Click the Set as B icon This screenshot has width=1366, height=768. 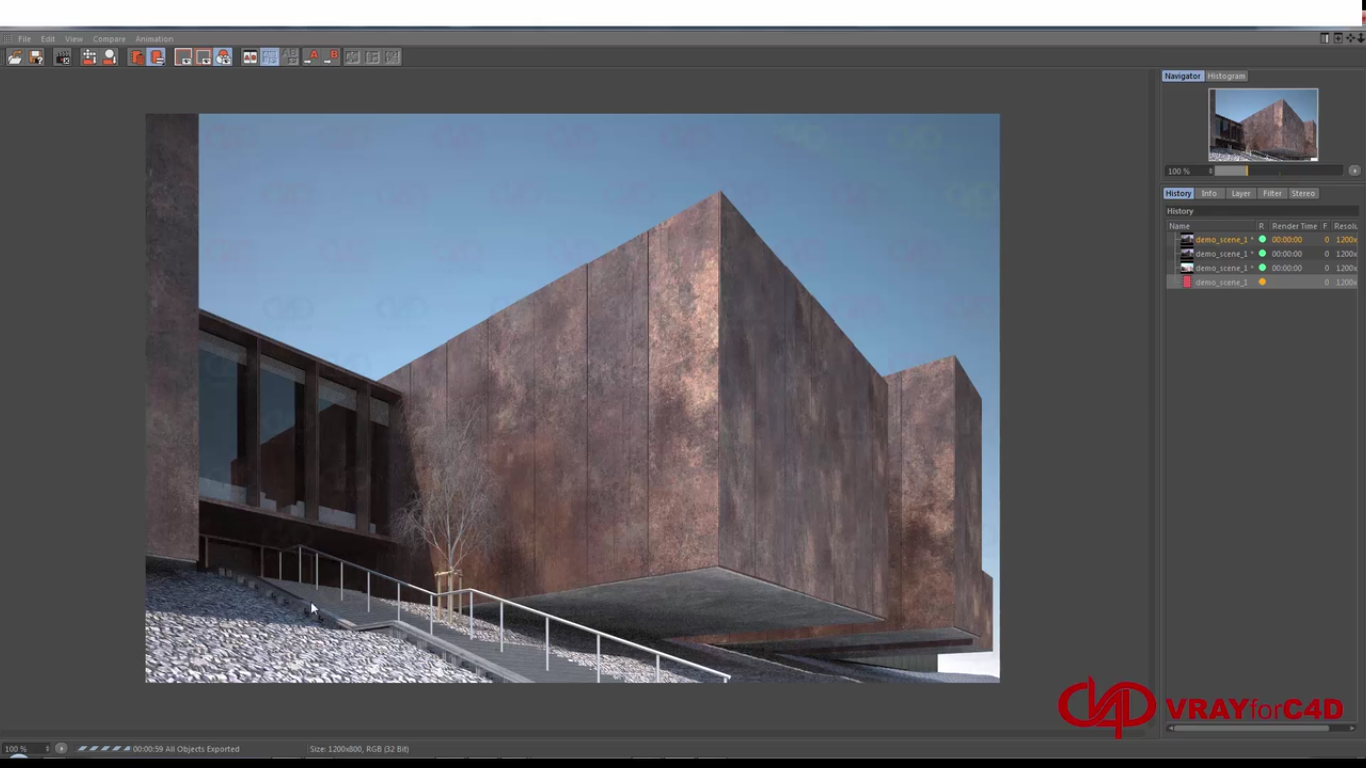[332, 57]
